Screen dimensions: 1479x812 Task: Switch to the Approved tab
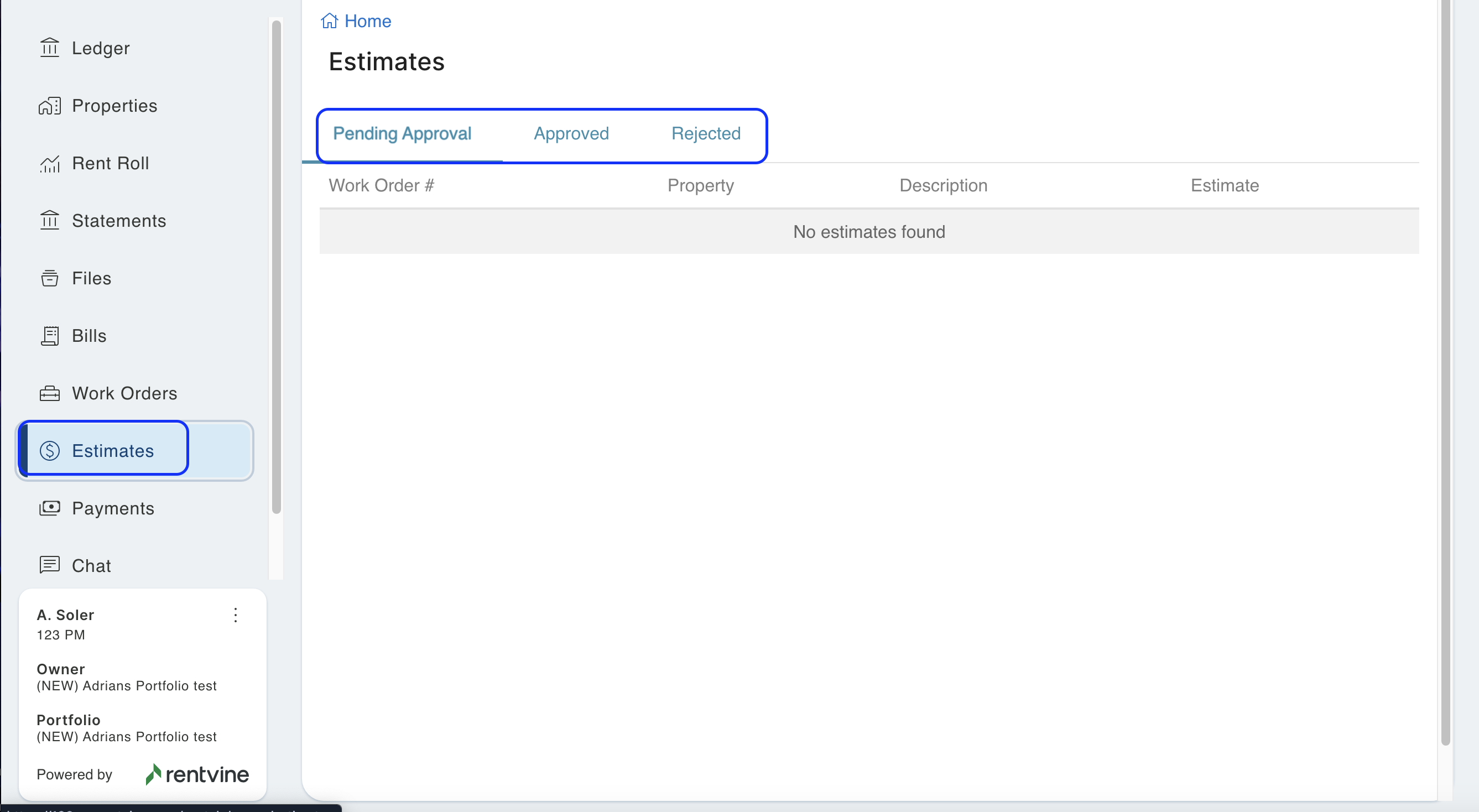[571, 134]
